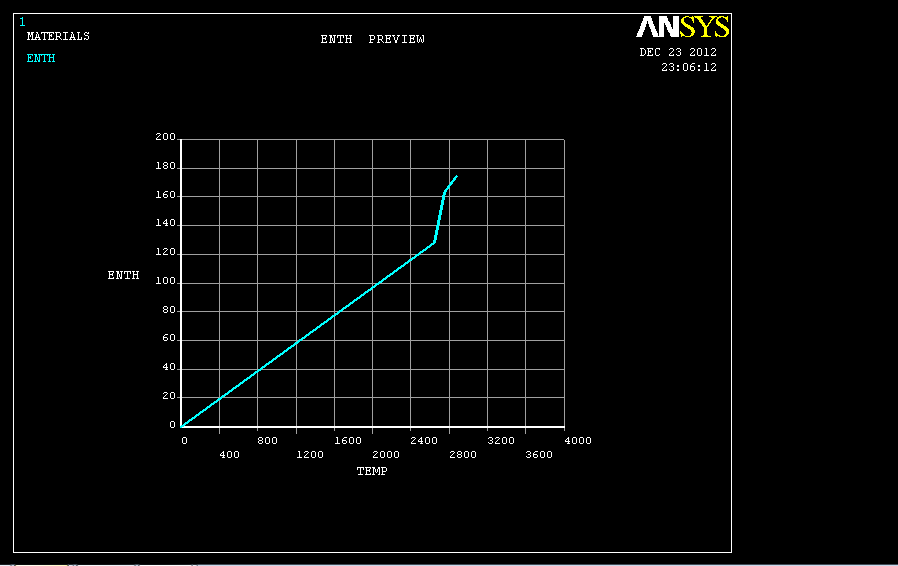Click the 200 tick label on ENTH axis

[x=166, y=136]
